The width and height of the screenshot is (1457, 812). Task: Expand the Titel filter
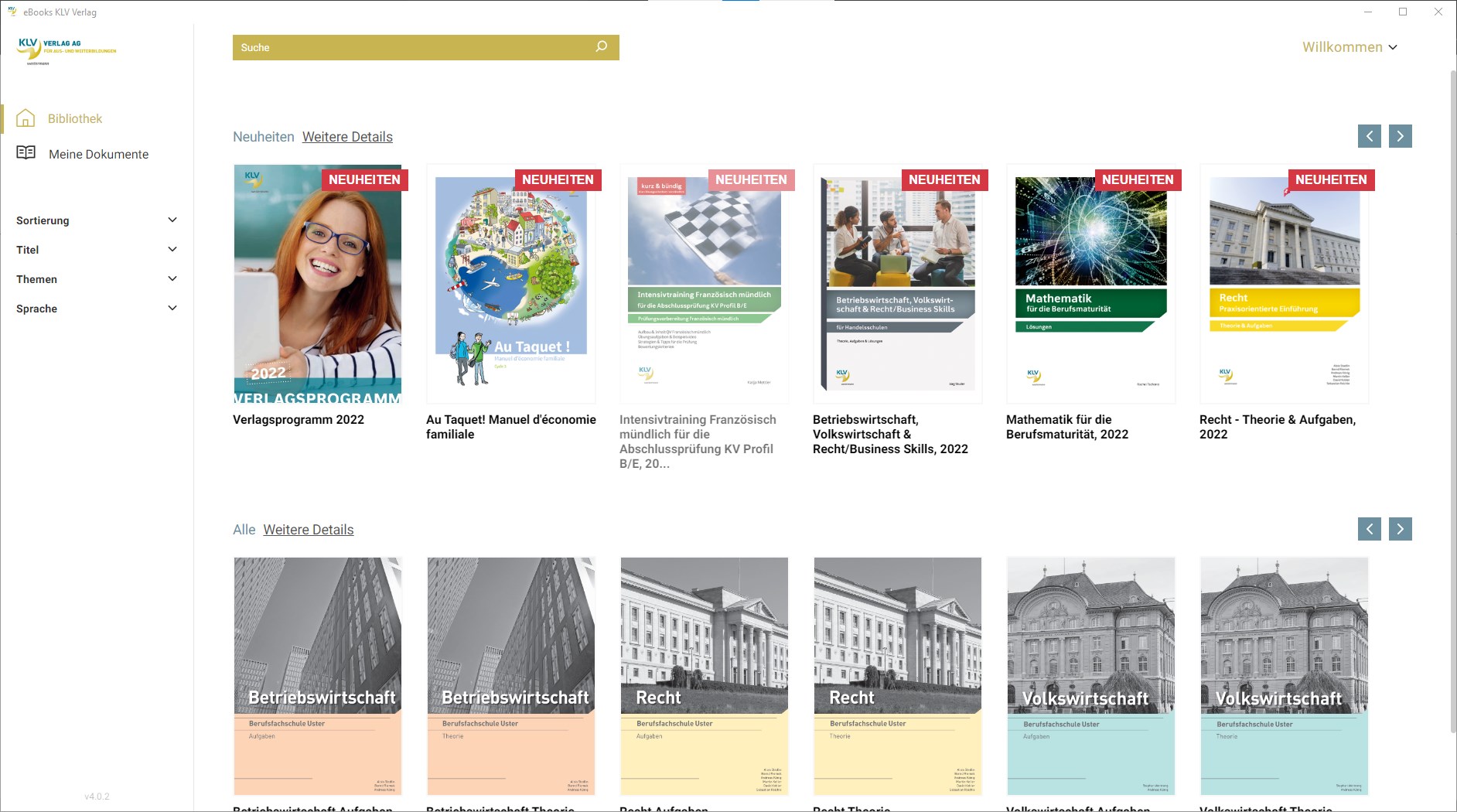click(97, 250)
